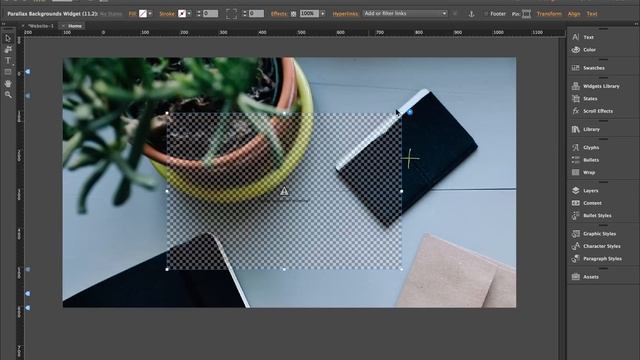Collapse the right panel dock arrows
Screen dimensions: 640x360
(636, 24)
